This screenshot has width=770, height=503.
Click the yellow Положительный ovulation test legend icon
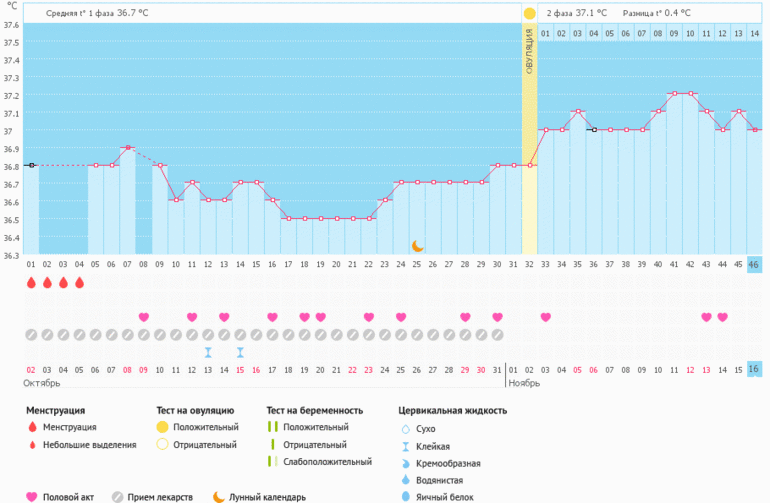(x=163, y=428)
